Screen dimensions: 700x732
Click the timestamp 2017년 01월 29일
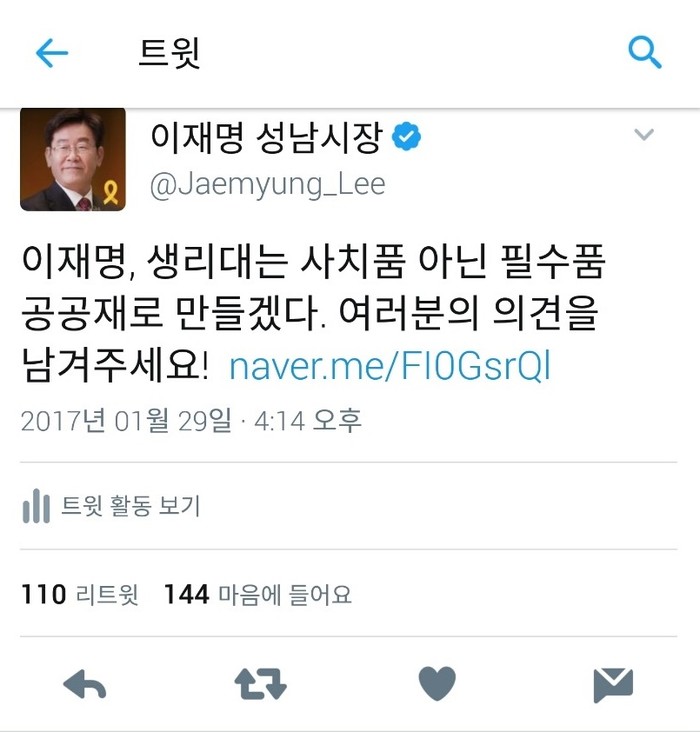coord(126,421)
